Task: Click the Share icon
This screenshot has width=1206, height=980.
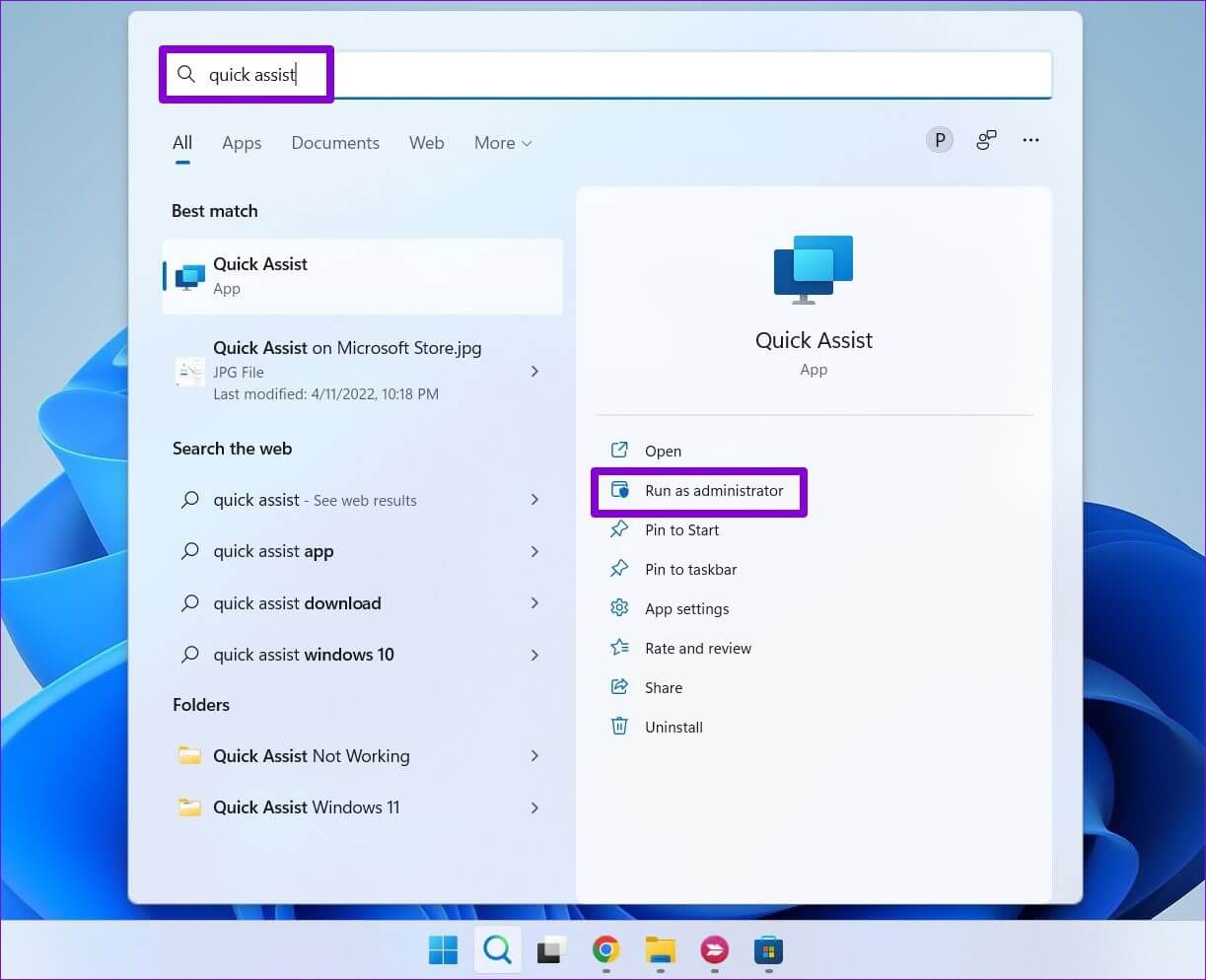Action: (619, 687)
